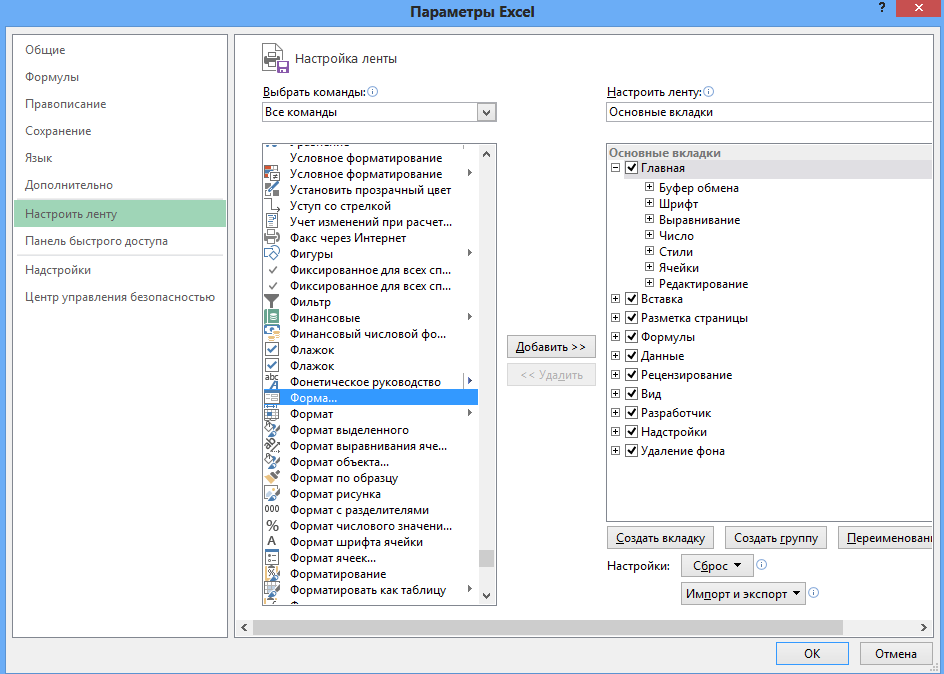944x674 pixels.
Task: Click the command list scroll-down arrow
Action: coord(486,596)
